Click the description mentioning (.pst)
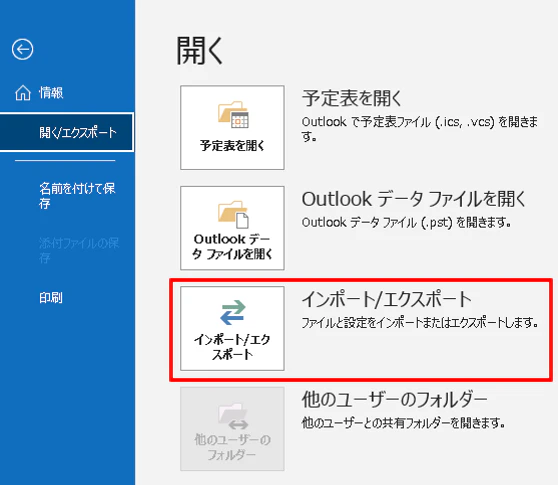 coord(406,223)
